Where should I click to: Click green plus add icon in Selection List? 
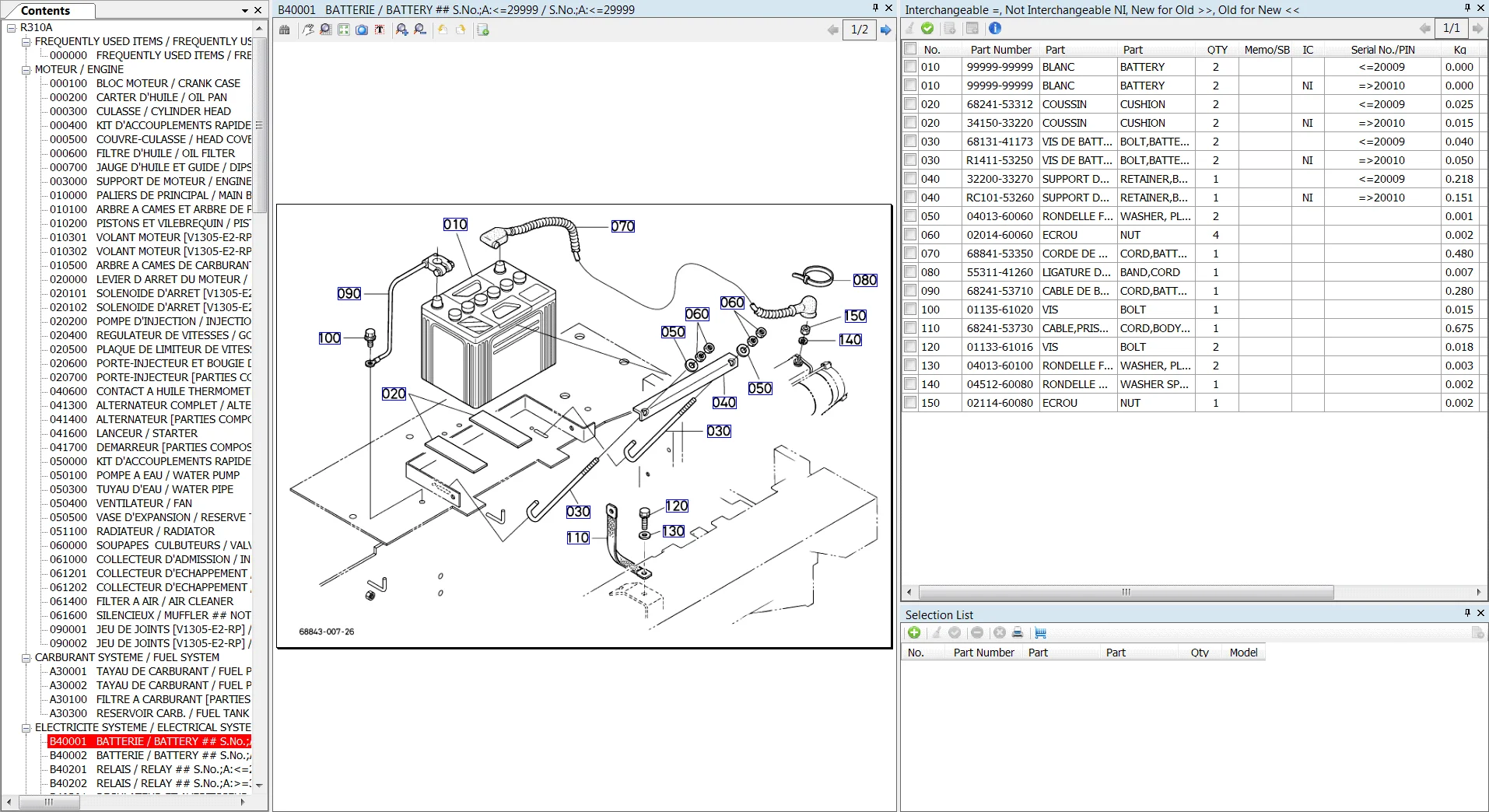tap(914, 633)
